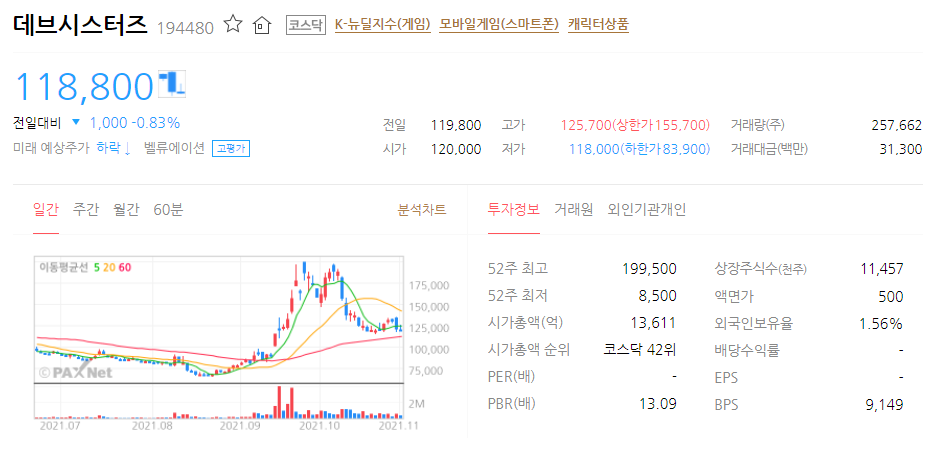Viewport: 940px width, 450px height.
Task: Click the 코스닥 market badge
Action: [x=305, y=25]
